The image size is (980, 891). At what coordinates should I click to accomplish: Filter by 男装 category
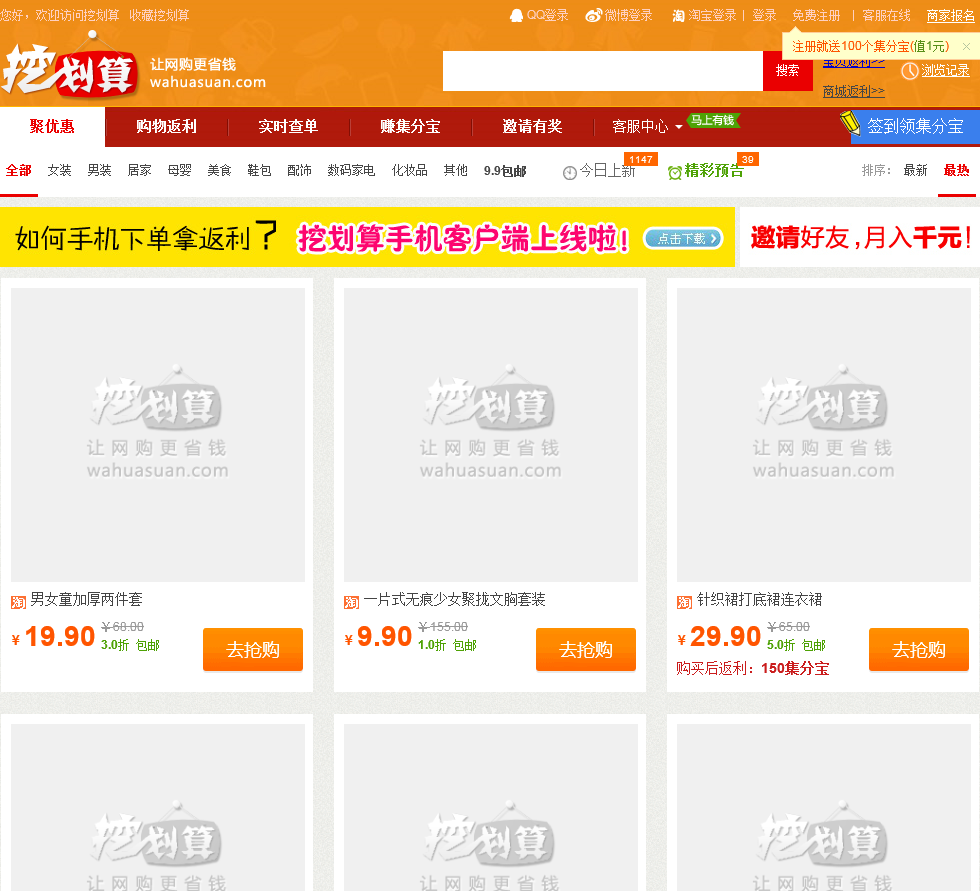tap(99, 170)
